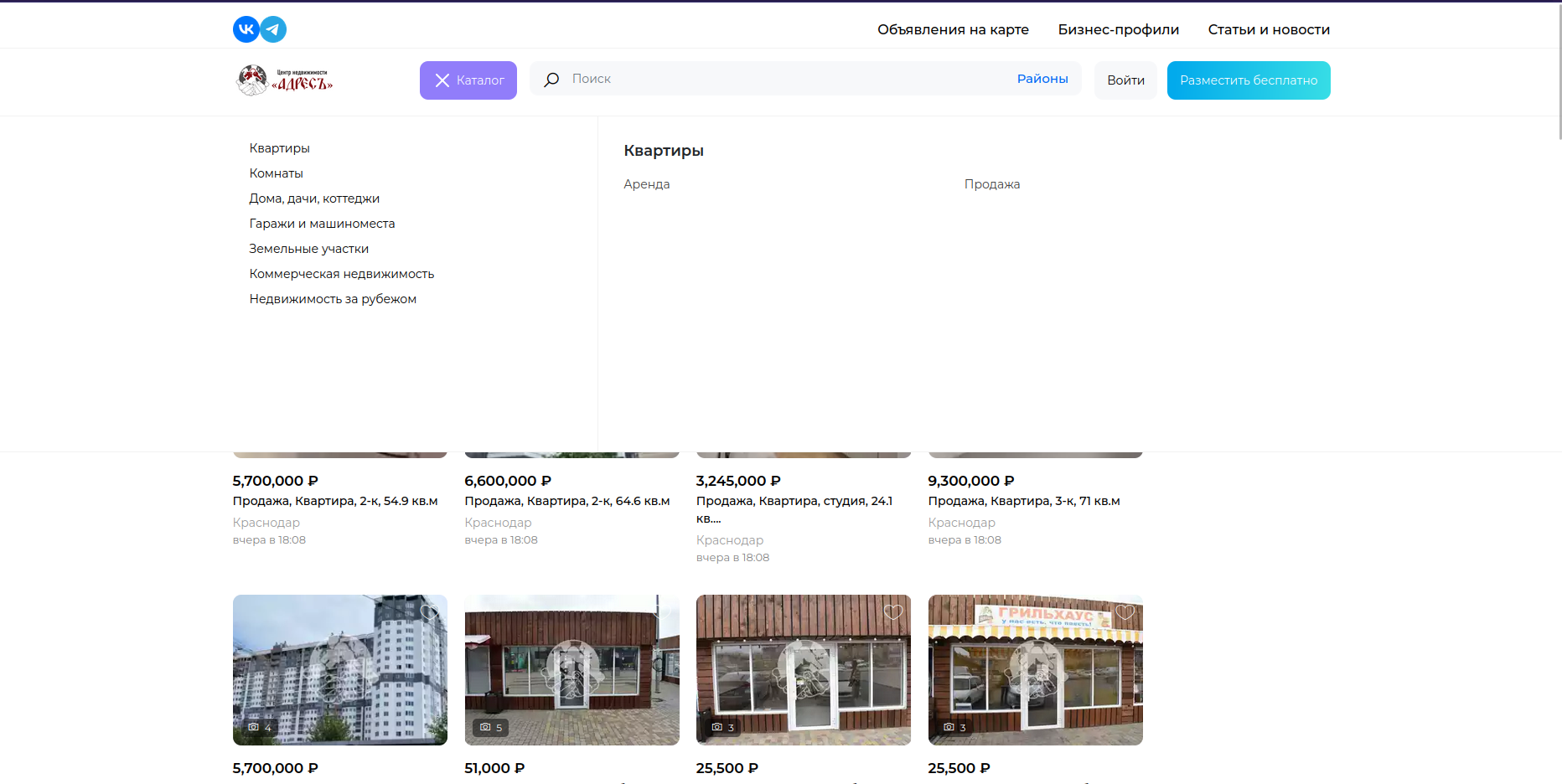
Task: Select Гаражи и машиноместа category
Action: tap(322, 224)
